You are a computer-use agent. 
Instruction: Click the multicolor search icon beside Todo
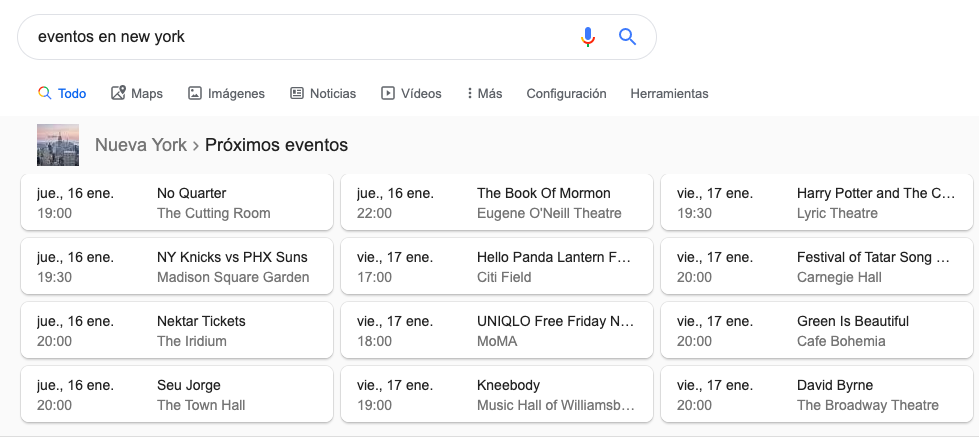point(44,93)
